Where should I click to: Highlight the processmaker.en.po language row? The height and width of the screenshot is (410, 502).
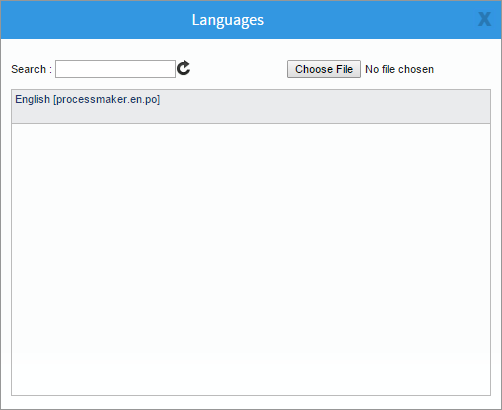click(x=251, y=106)
